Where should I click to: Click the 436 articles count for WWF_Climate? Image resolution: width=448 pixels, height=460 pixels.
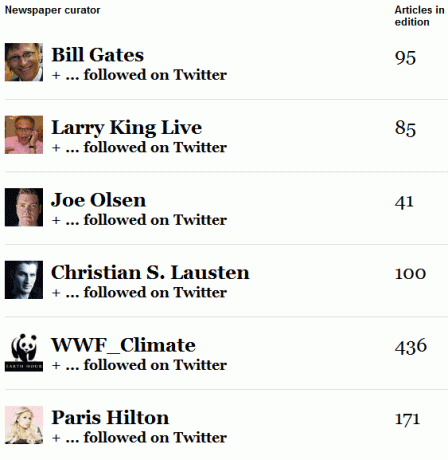pyautogui.click(x=411, y=346)
